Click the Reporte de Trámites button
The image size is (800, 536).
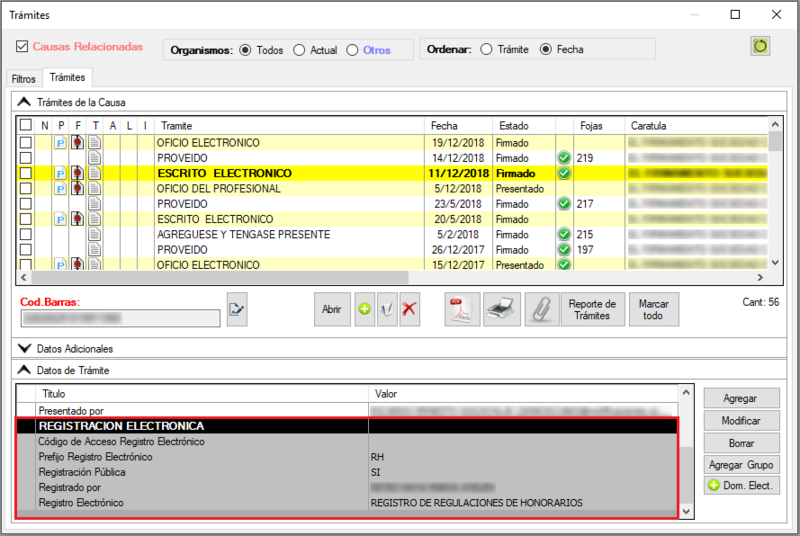coord(593,309)
